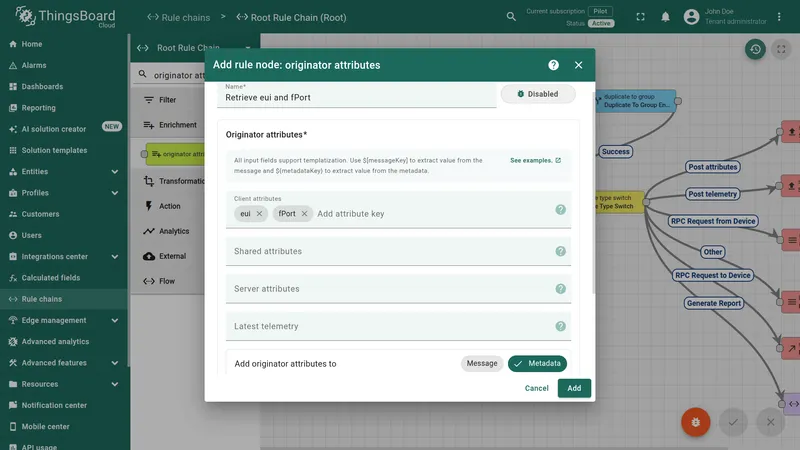Open Users in sidebar
Viewport: 800px width, 450px height.
64,235
